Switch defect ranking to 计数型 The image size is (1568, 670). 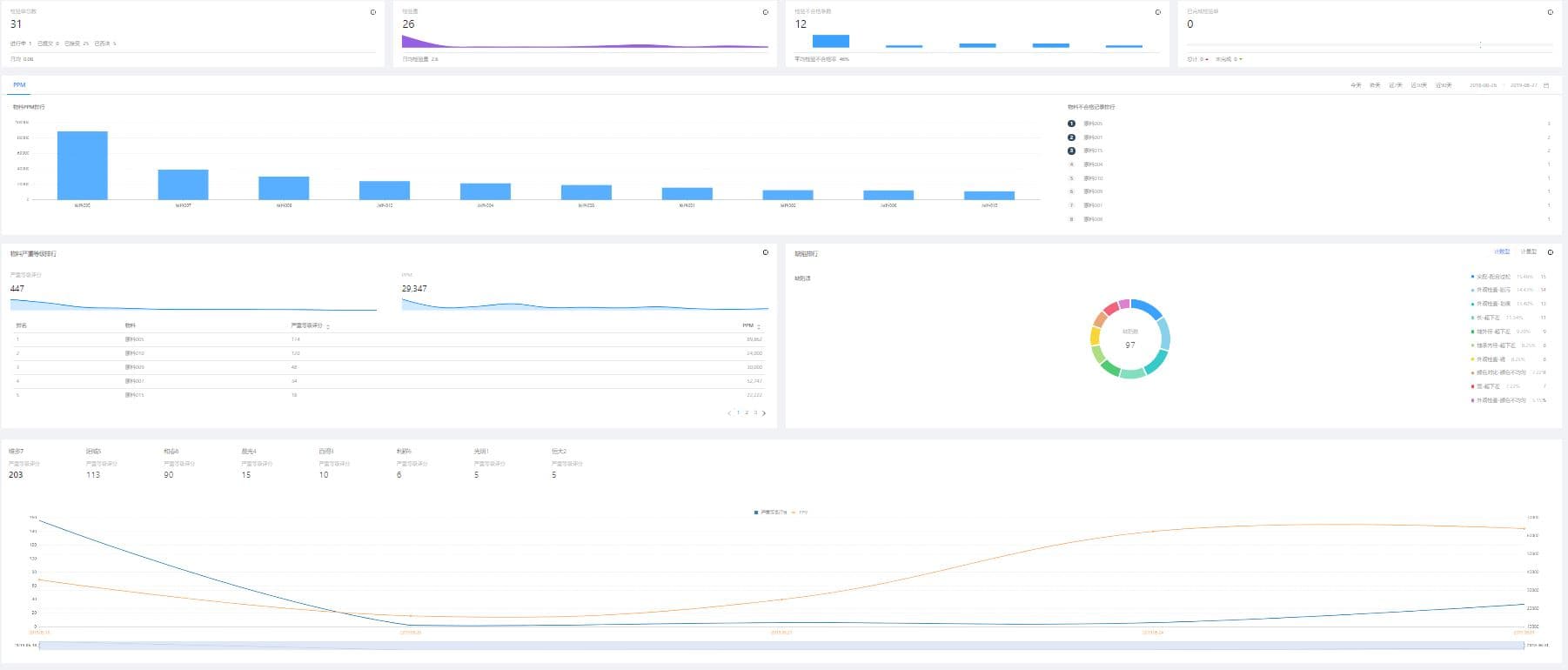click(x=1502, y=251)
